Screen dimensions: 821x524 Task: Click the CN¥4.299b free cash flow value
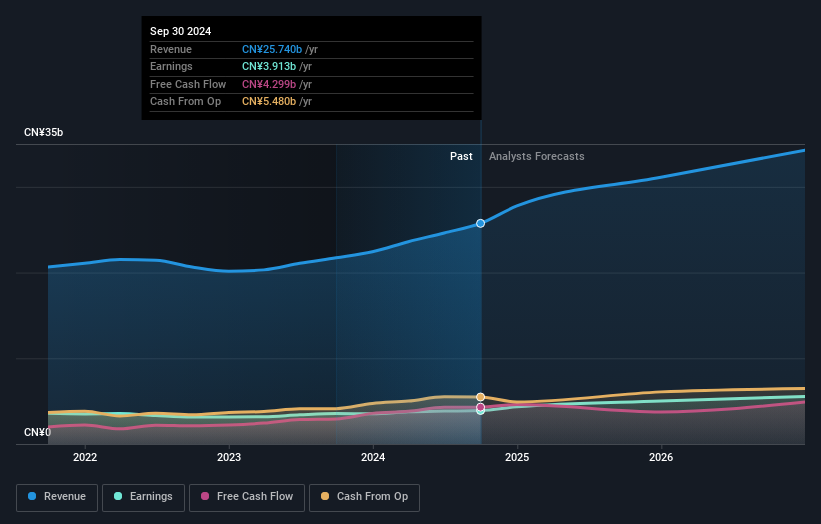(269, 84)
